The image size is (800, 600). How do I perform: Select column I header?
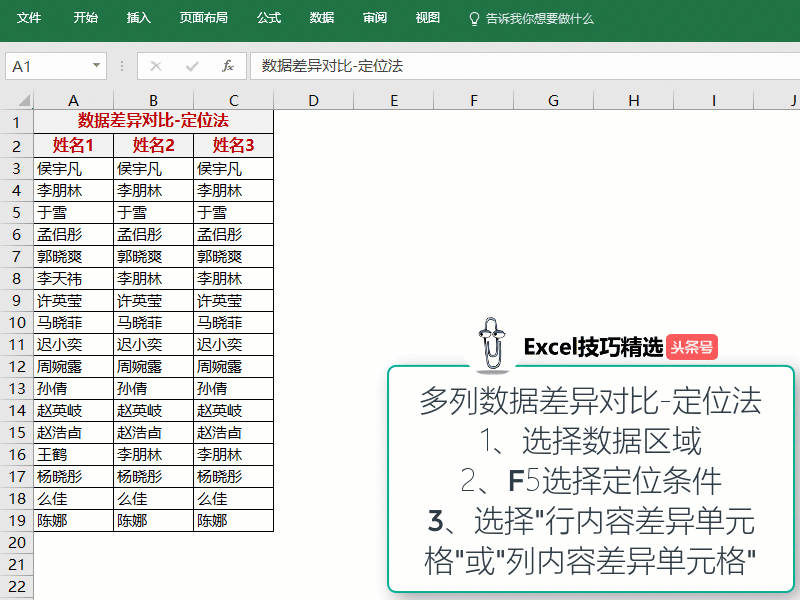(x=714, y=100)
